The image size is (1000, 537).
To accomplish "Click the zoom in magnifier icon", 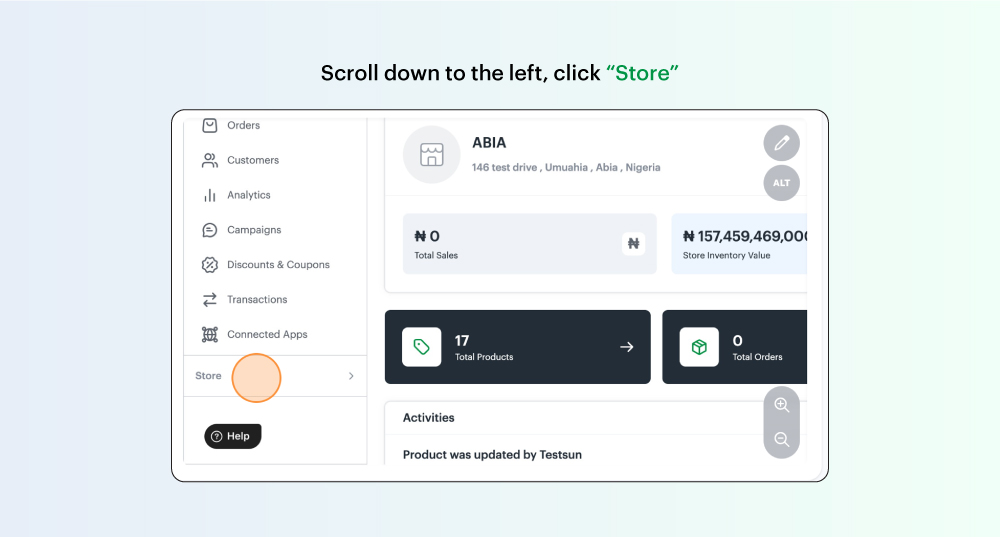I will coord(781,405).
